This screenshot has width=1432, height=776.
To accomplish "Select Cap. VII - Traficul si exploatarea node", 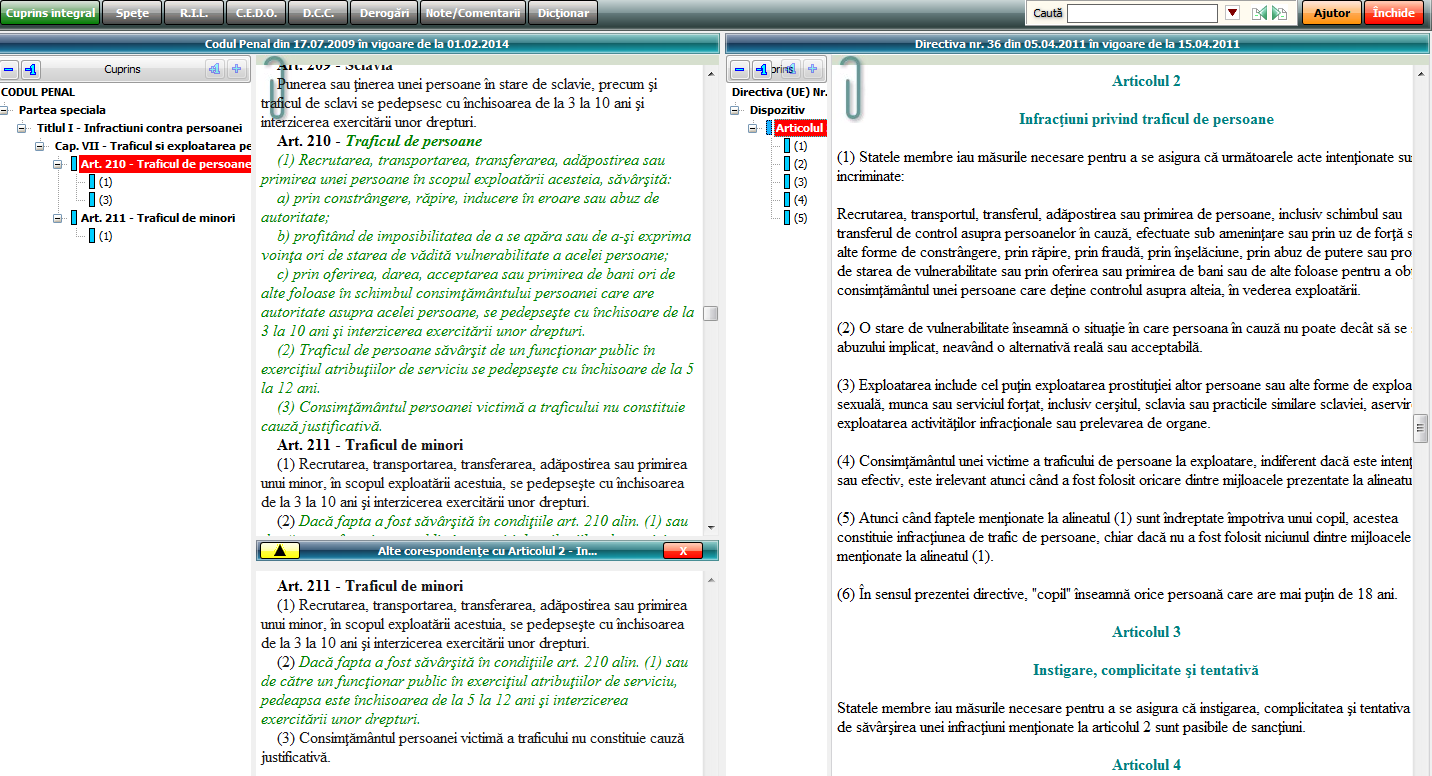I will point(152,146).
